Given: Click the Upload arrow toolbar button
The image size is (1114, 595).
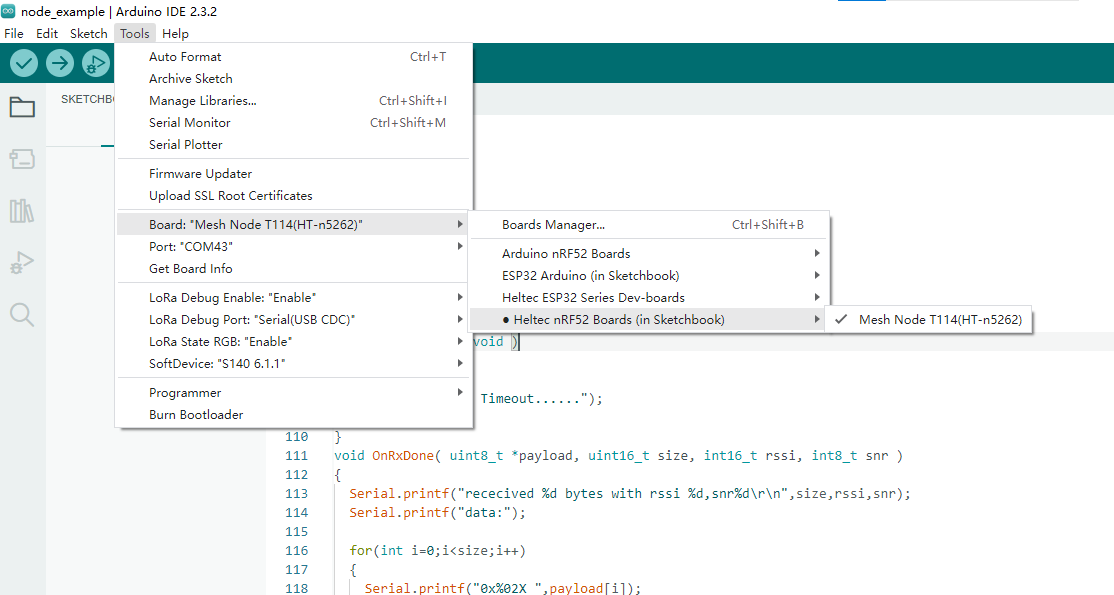Looking at the screenshot, I should click(60, 64).
